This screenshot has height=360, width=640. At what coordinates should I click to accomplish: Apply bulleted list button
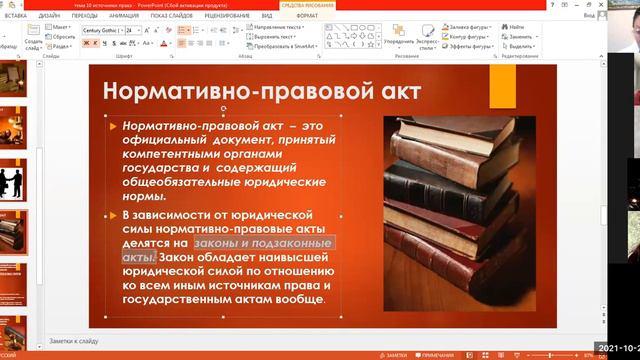click(182, 31)
